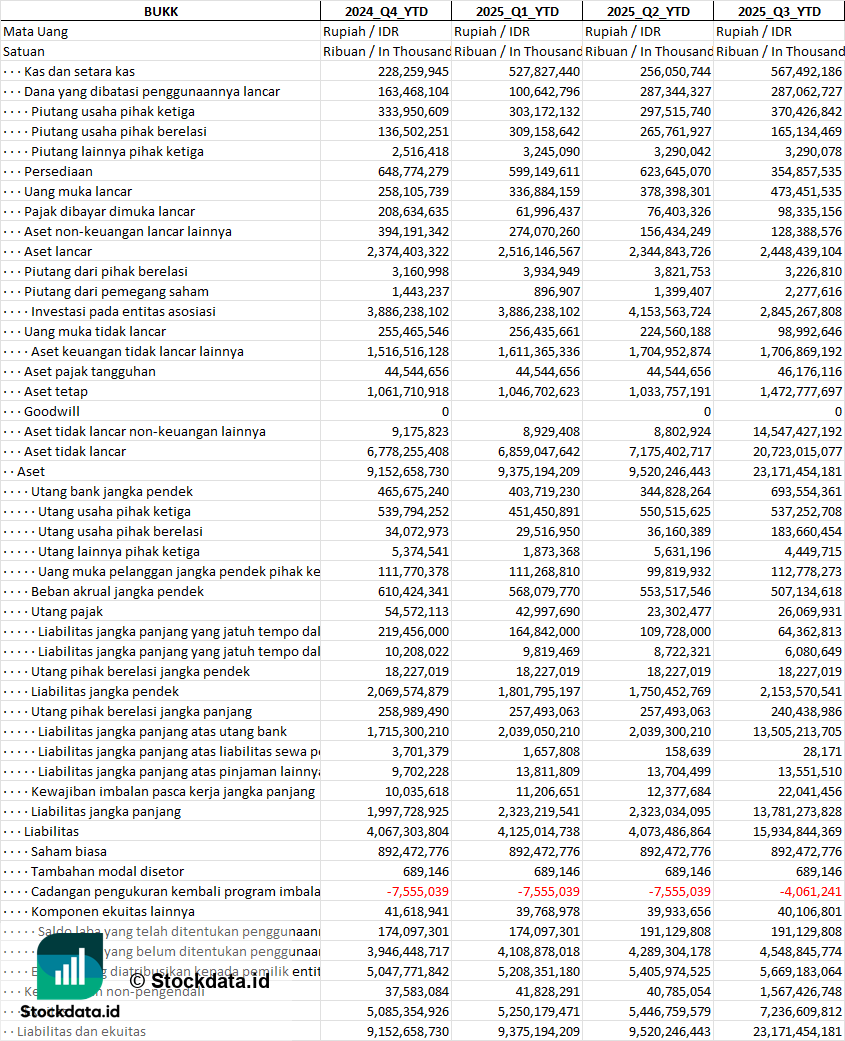845x1041 pixels.
Task: Select the Saham biasa row label
Action: (69, 851)
